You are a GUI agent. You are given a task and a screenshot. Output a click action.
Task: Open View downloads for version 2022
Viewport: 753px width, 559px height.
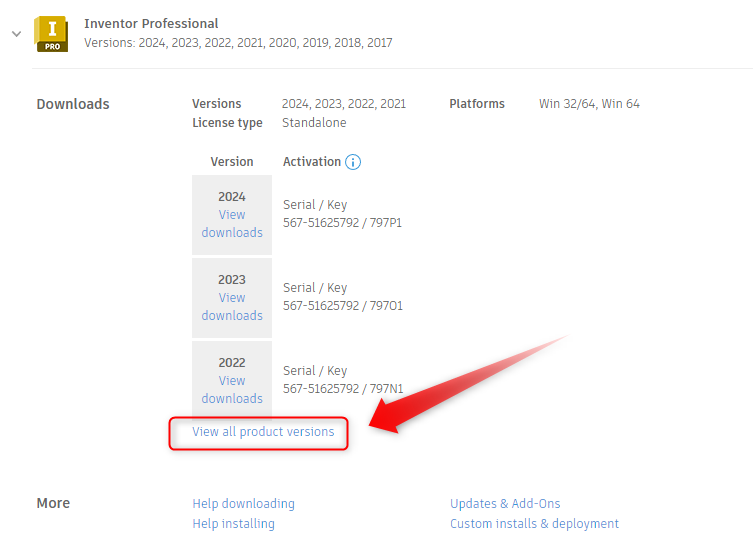tap(232, 390)
